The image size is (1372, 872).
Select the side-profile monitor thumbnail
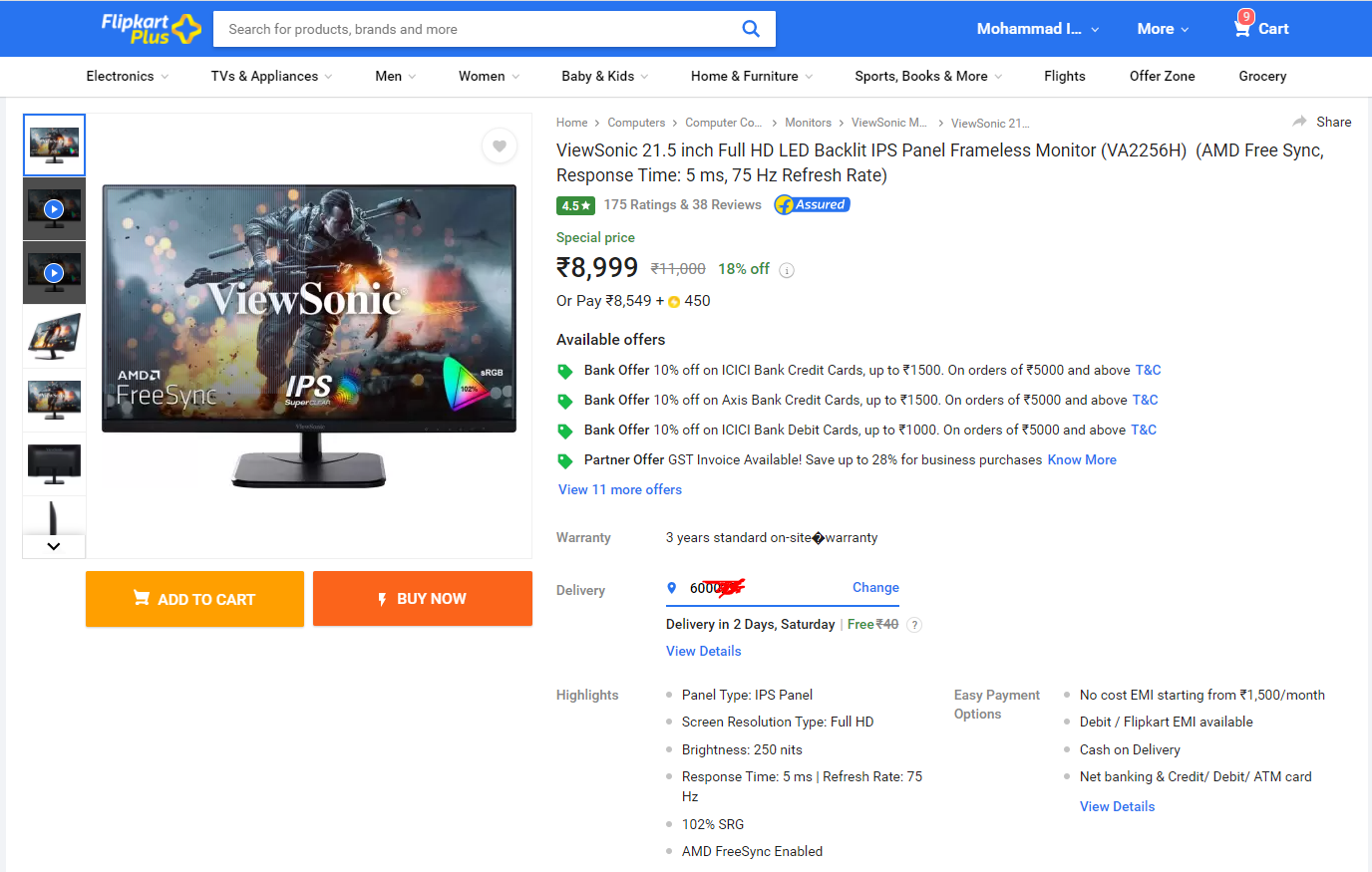point(54,517)
